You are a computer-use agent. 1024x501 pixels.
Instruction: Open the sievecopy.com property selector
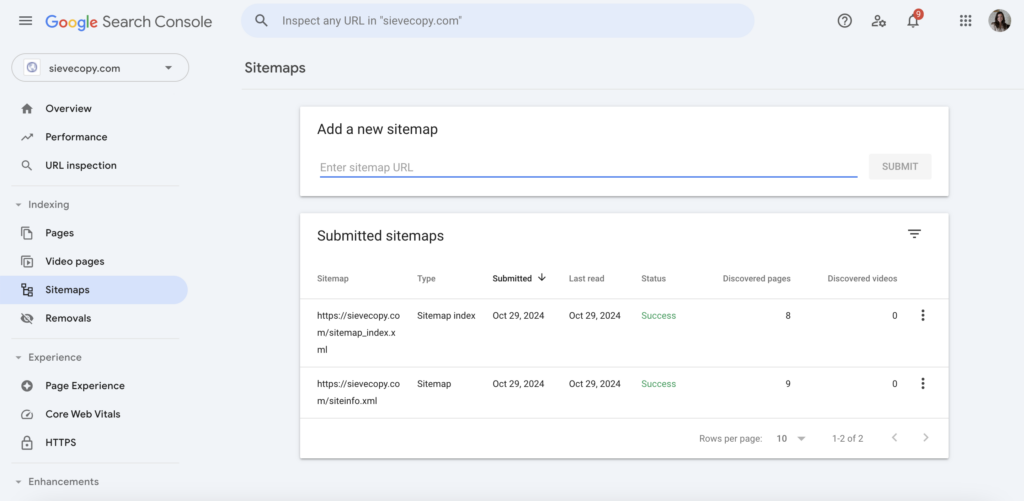point(100,68)
